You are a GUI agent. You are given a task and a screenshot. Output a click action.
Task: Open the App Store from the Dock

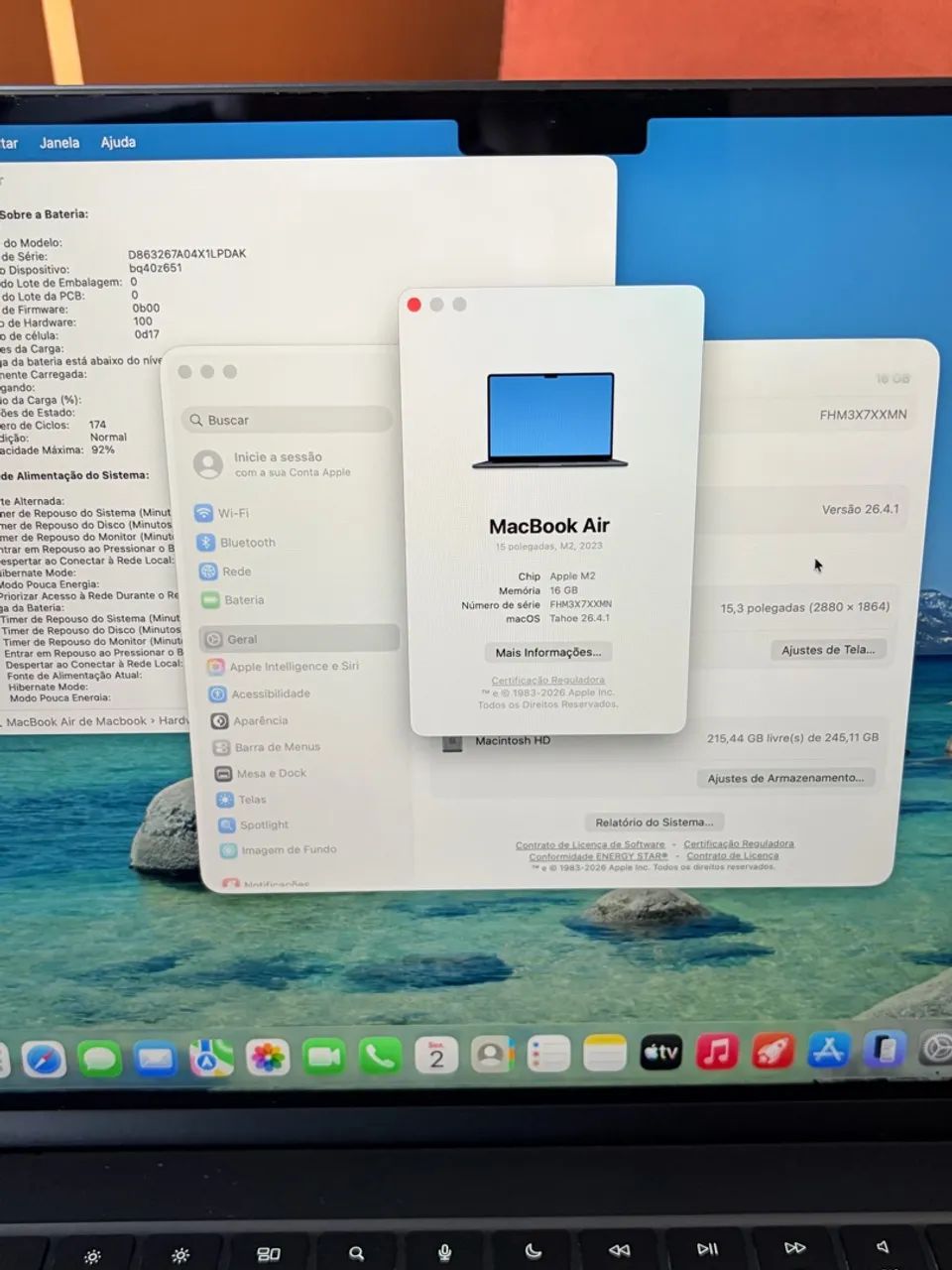pyautogui.click(x=828, y=1050)
